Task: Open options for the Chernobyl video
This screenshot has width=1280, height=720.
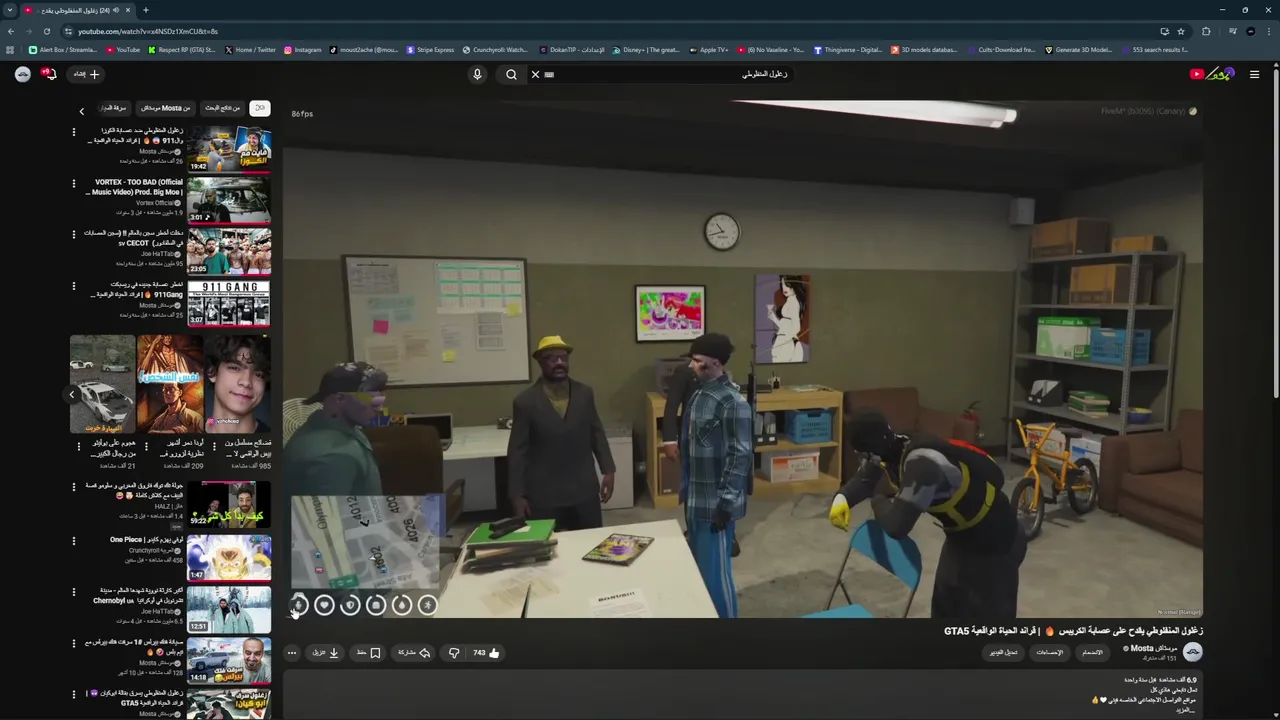Action: (x=73, y=592)
